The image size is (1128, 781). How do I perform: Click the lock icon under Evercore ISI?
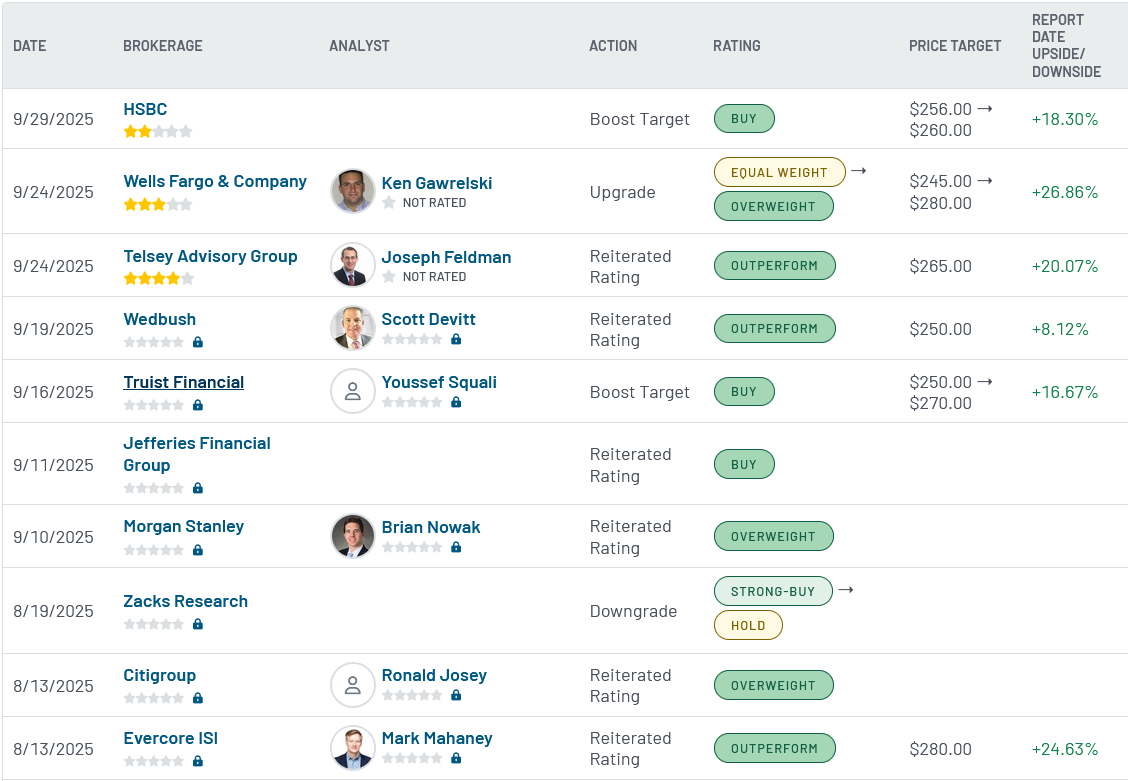tap(198, 762)
